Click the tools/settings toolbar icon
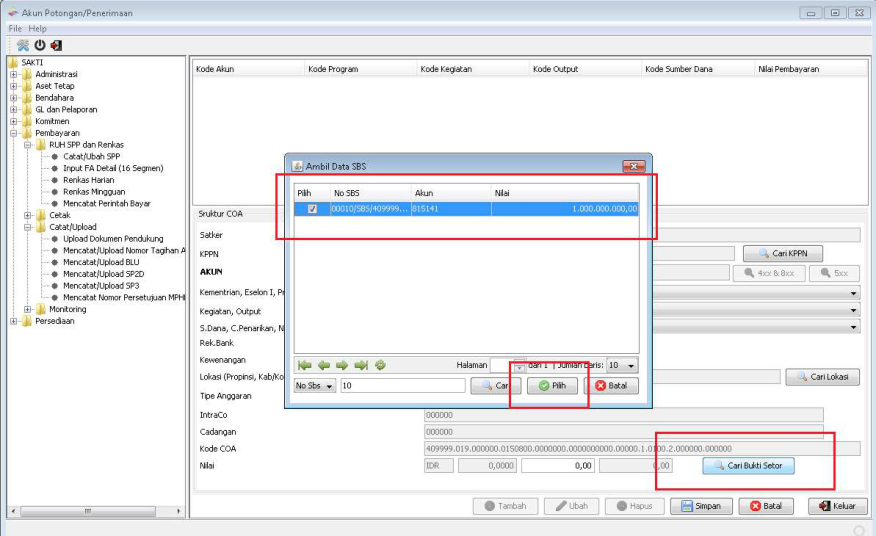876x536 pixels. pos(22,45)
